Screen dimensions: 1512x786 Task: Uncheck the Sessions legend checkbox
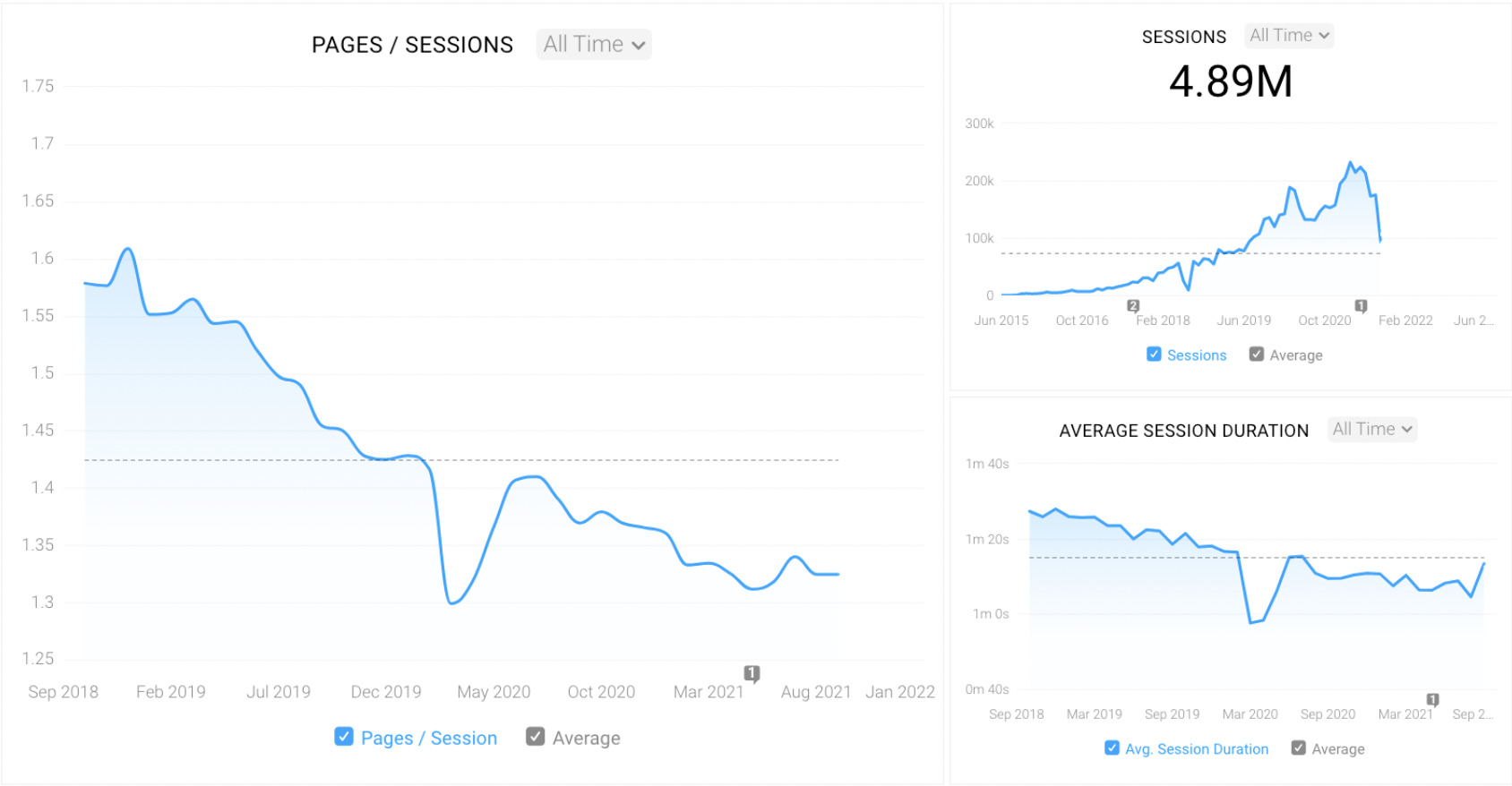(1154, 355)
